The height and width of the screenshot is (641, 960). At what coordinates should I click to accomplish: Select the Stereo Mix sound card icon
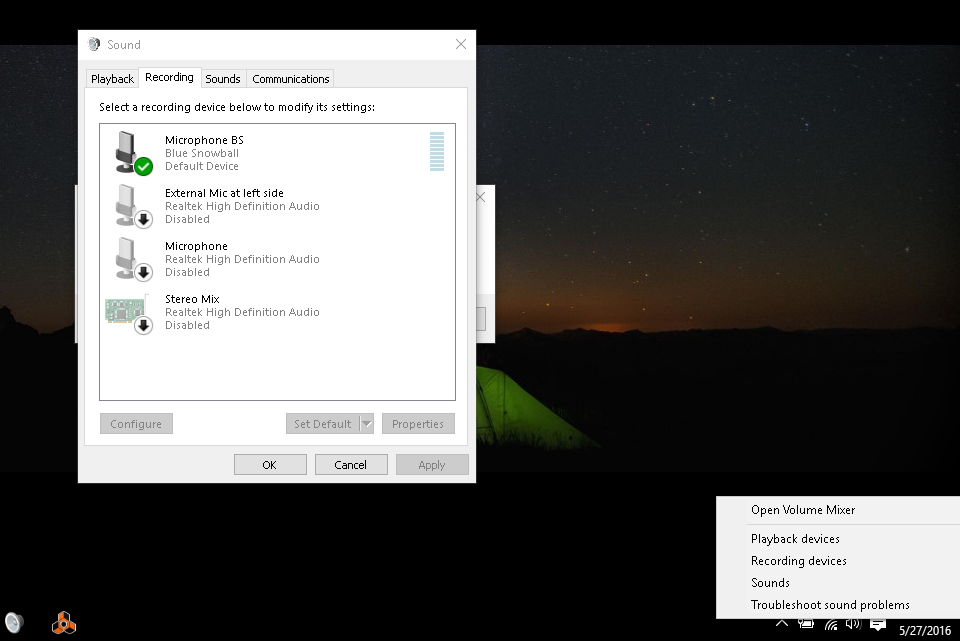(129, 312)
